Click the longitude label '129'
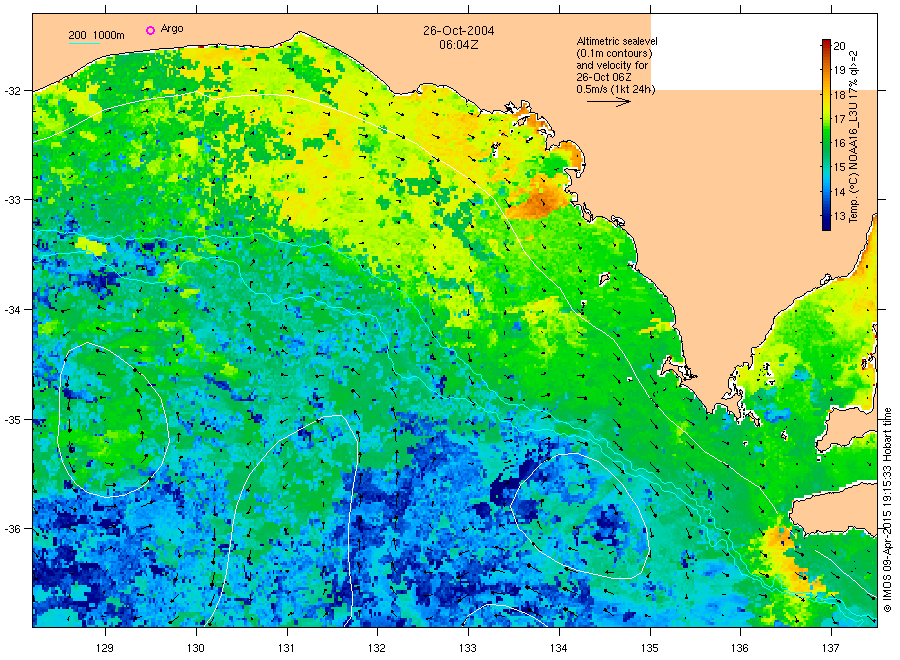Screen dimensions: 900x660 (x=105, y=648)
